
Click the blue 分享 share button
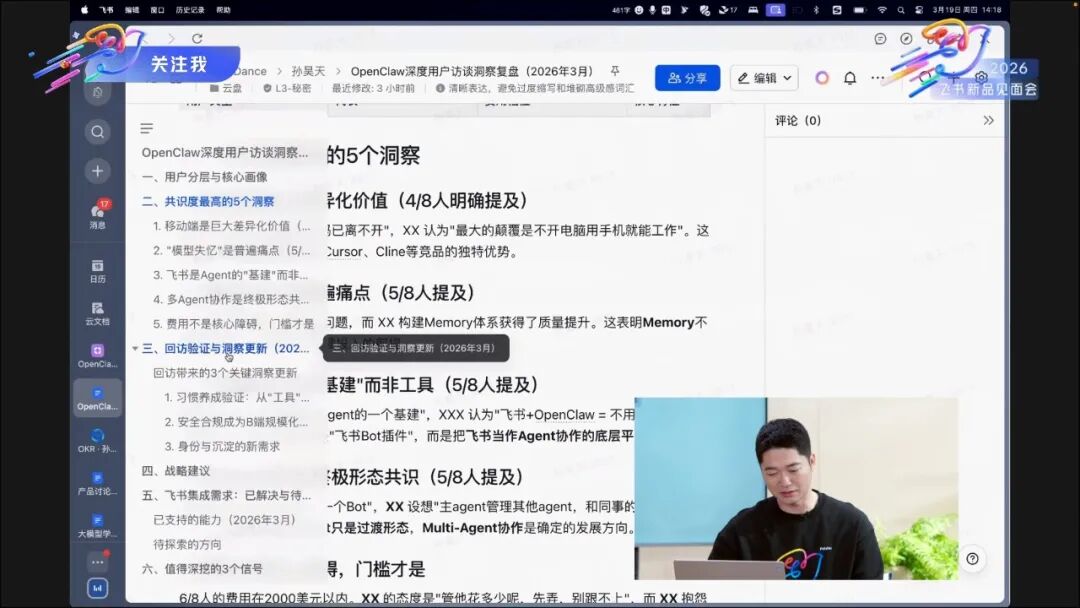pyautogui.click(x=687, y=78)
